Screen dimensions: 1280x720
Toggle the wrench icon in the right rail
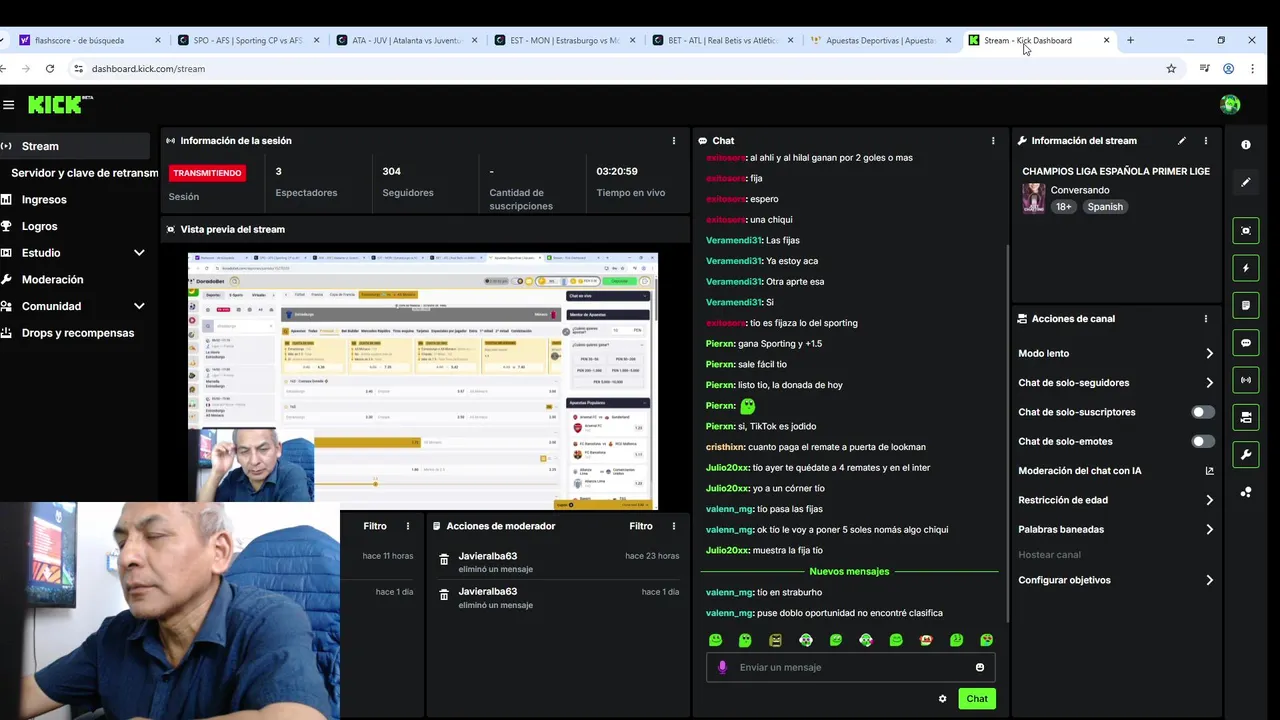point(1246,455)
